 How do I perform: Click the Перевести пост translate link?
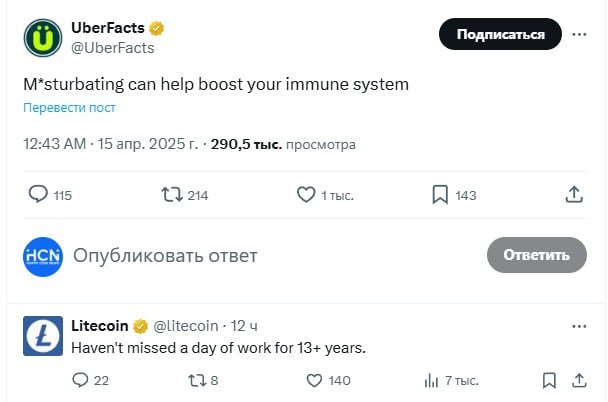pos(70,107)
